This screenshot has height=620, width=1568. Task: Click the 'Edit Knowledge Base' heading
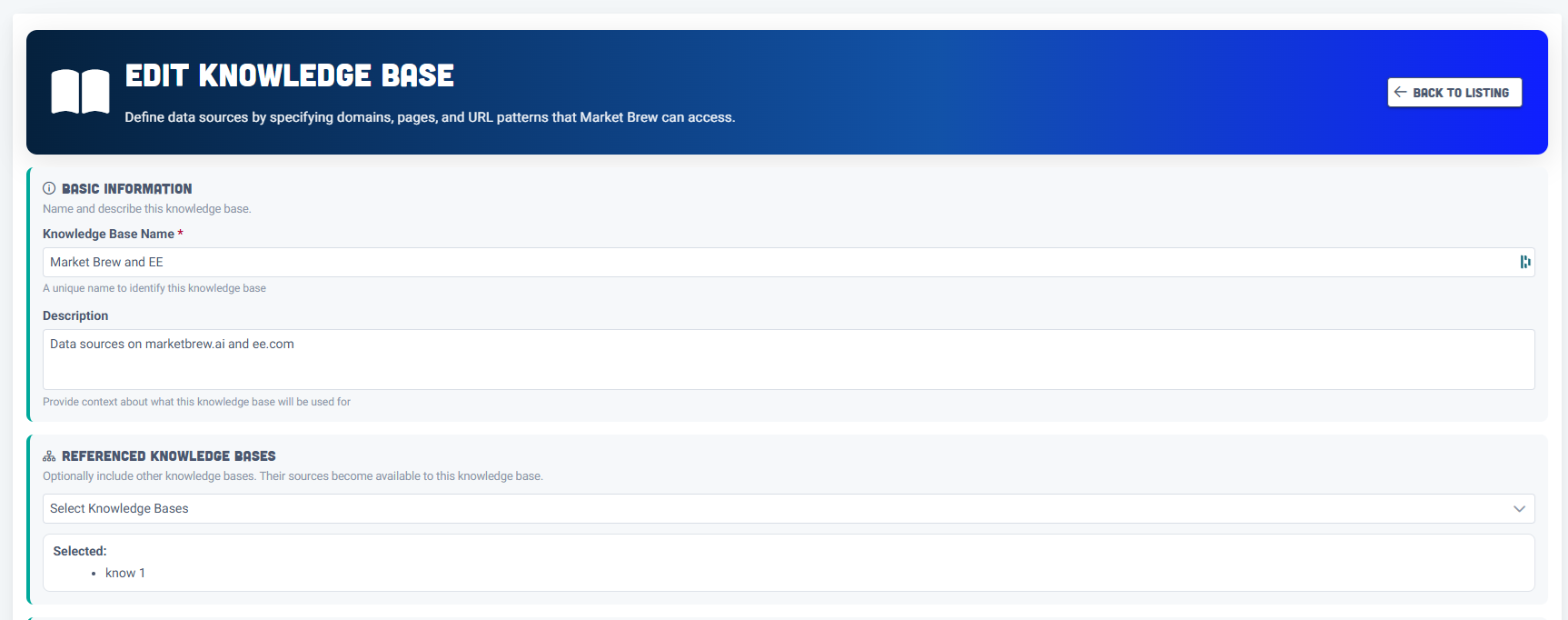click(290, 75)
